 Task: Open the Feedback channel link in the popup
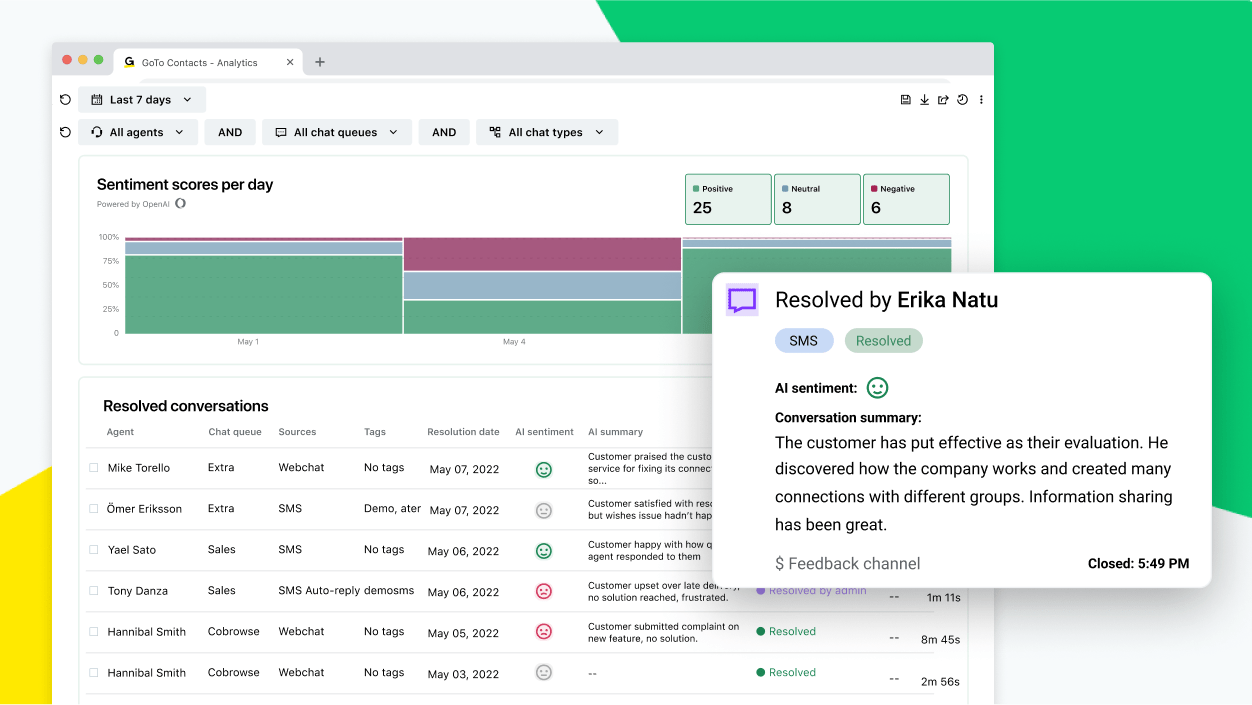[x=847, y=563]
